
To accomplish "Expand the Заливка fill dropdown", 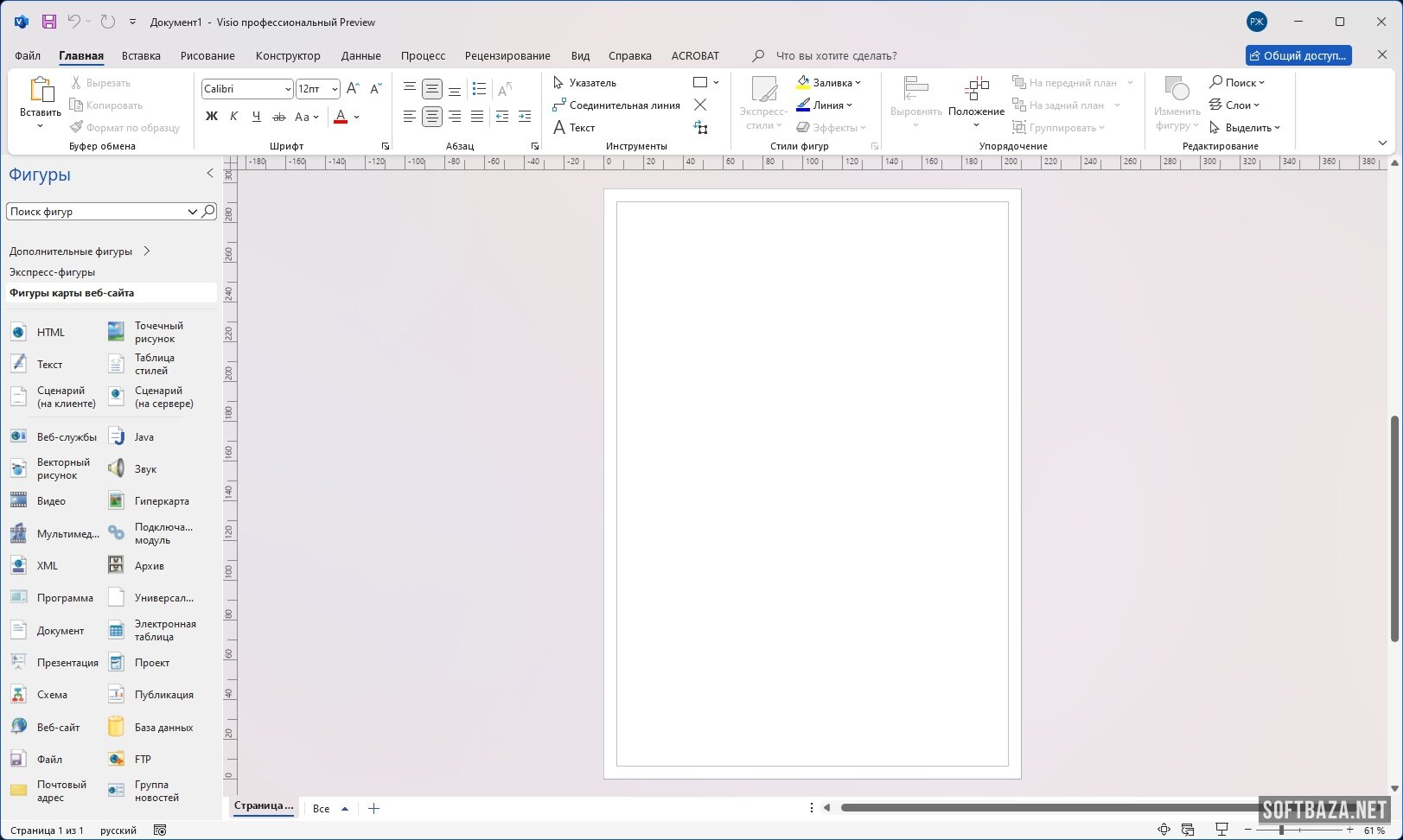I will click(858, 83).
